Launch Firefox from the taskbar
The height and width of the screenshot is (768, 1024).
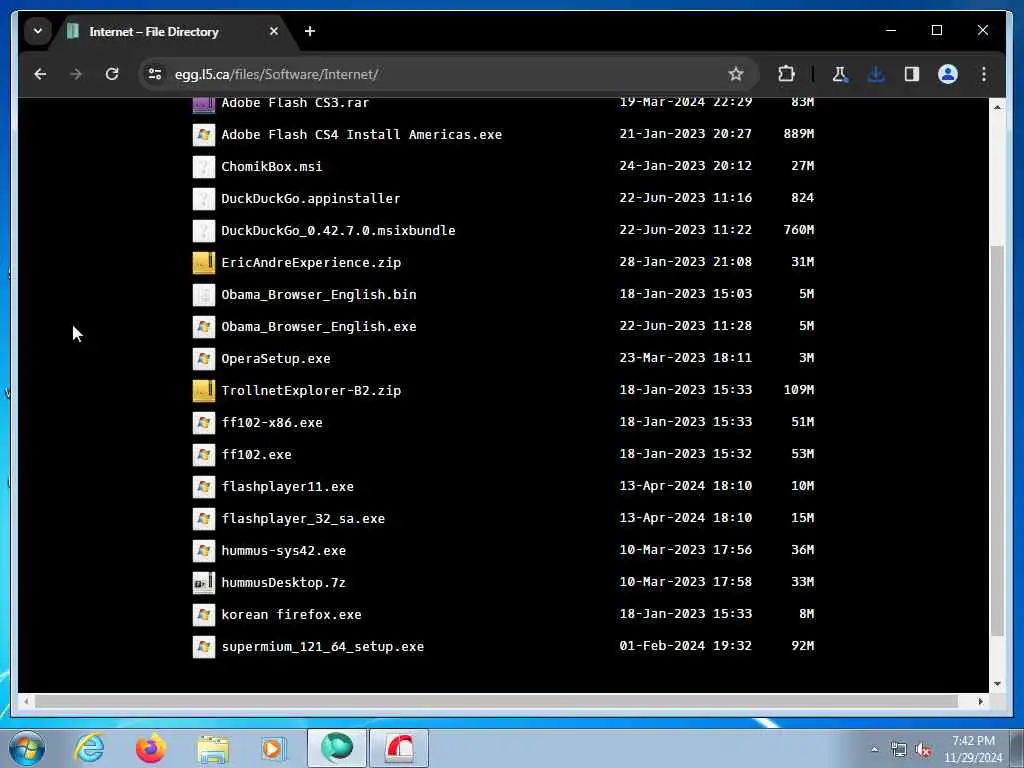pos(151,748)
